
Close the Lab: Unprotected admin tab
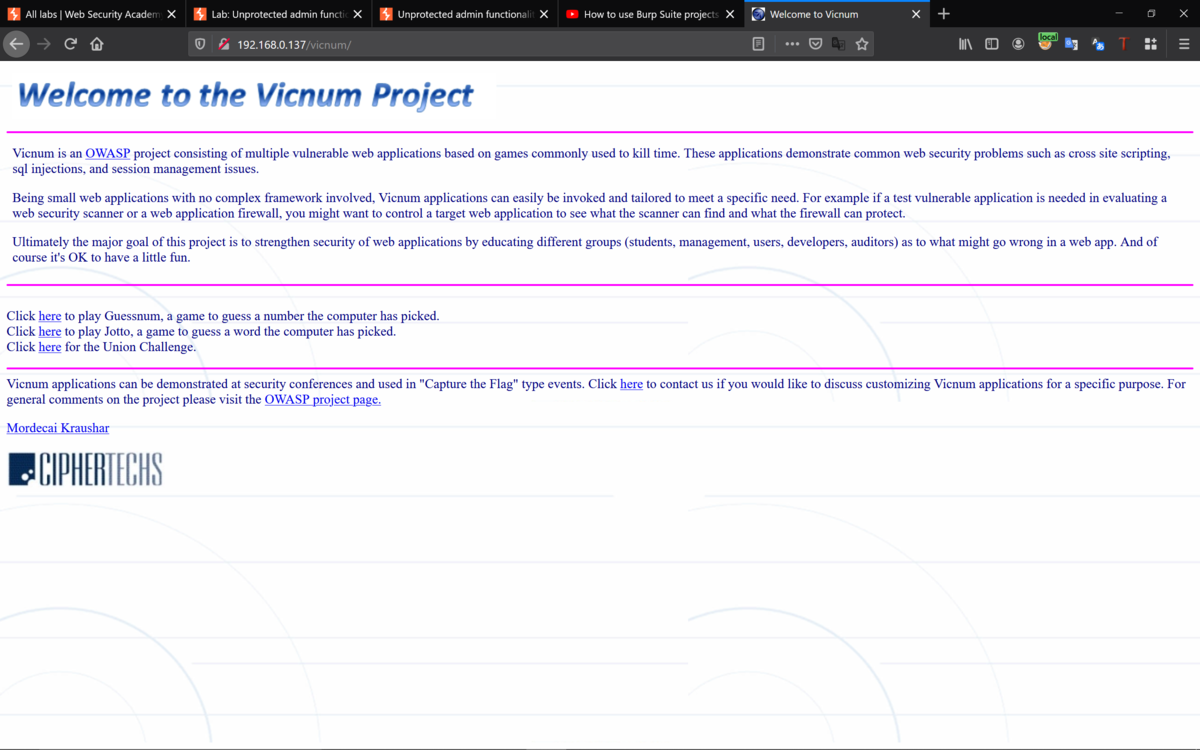coord(357,14)
